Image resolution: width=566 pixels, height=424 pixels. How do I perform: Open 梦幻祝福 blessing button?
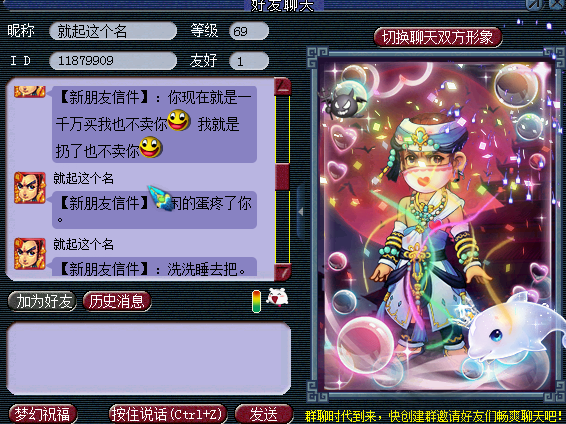coord(43,414)
